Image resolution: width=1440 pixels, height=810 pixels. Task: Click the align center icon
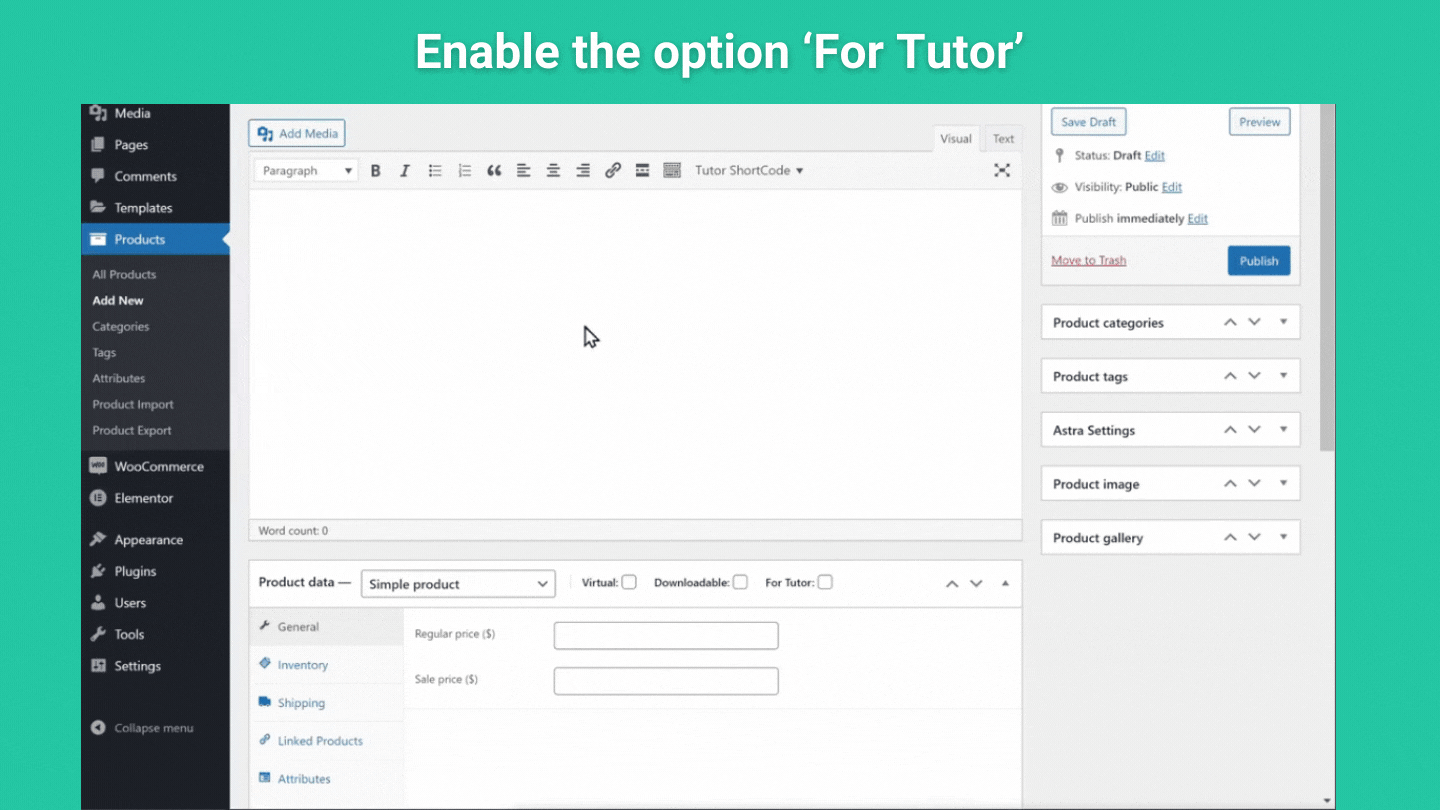pyautogui.click(x=553, y=171)
